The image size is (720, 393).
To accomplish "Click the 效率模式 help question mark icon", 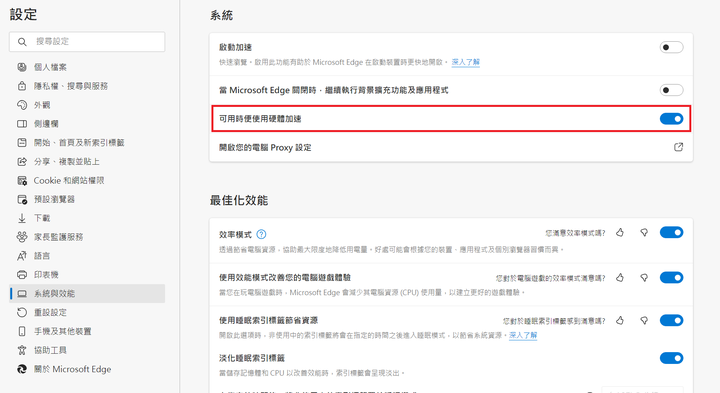I will click(x=261, y=234).
